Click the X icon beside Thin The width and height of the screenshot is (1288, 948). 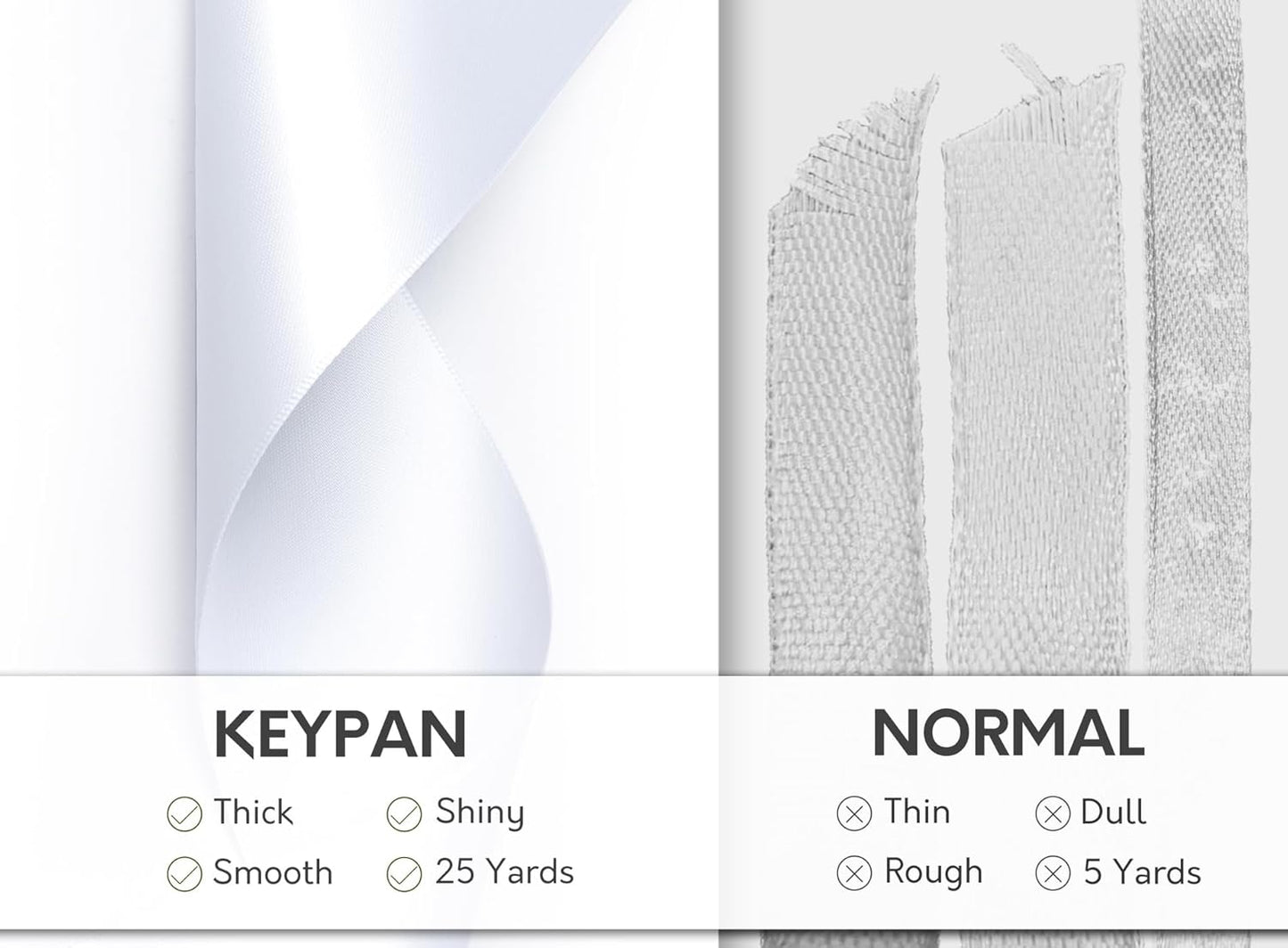[x=854, y=813]
